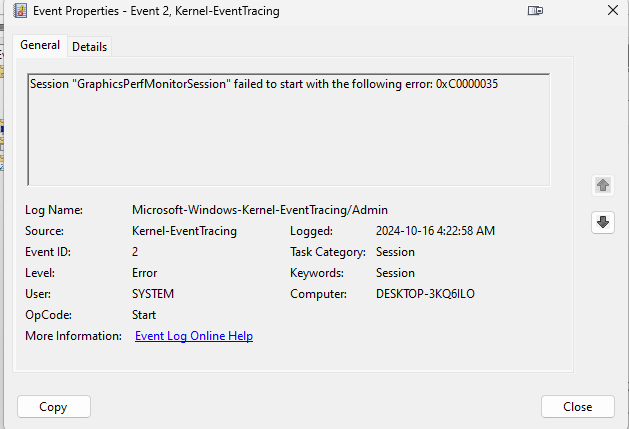Click the X to close the window

(613, 10)
